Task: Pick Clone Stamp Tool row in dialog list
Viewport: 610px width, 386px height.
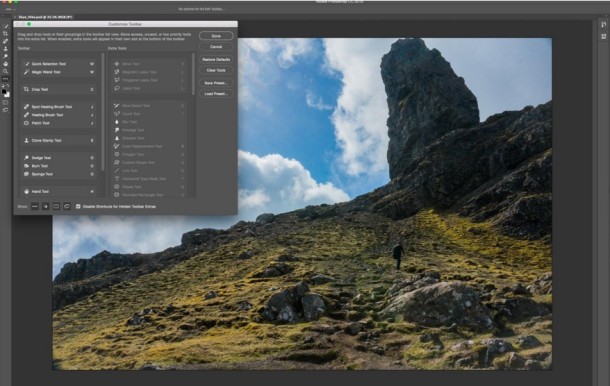Action: (59, 140)
